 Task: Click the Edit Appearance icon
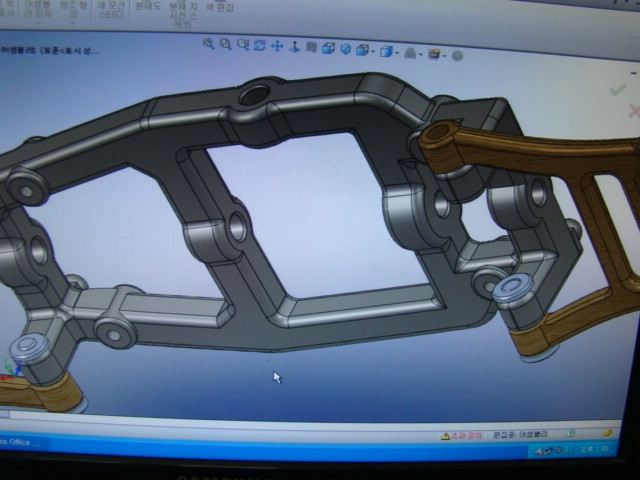410,52
